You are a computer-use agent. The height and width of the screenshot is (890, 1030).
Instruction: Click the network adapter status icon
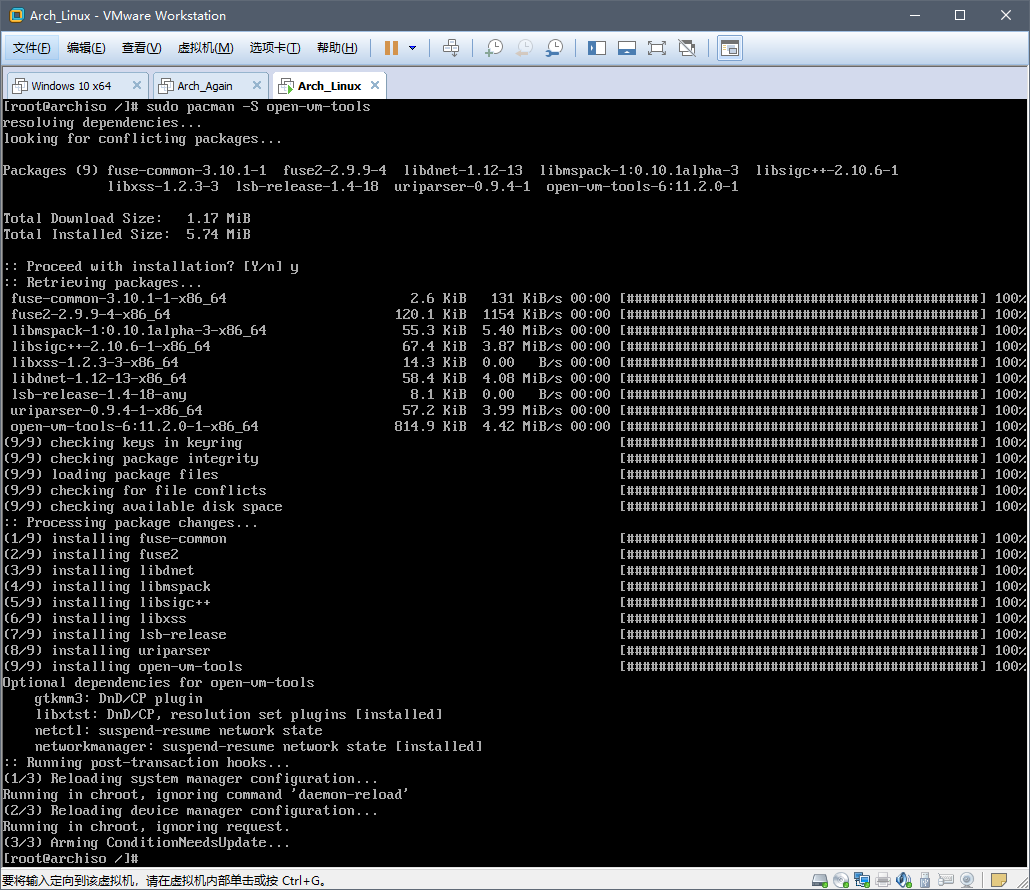coord(862,880)
